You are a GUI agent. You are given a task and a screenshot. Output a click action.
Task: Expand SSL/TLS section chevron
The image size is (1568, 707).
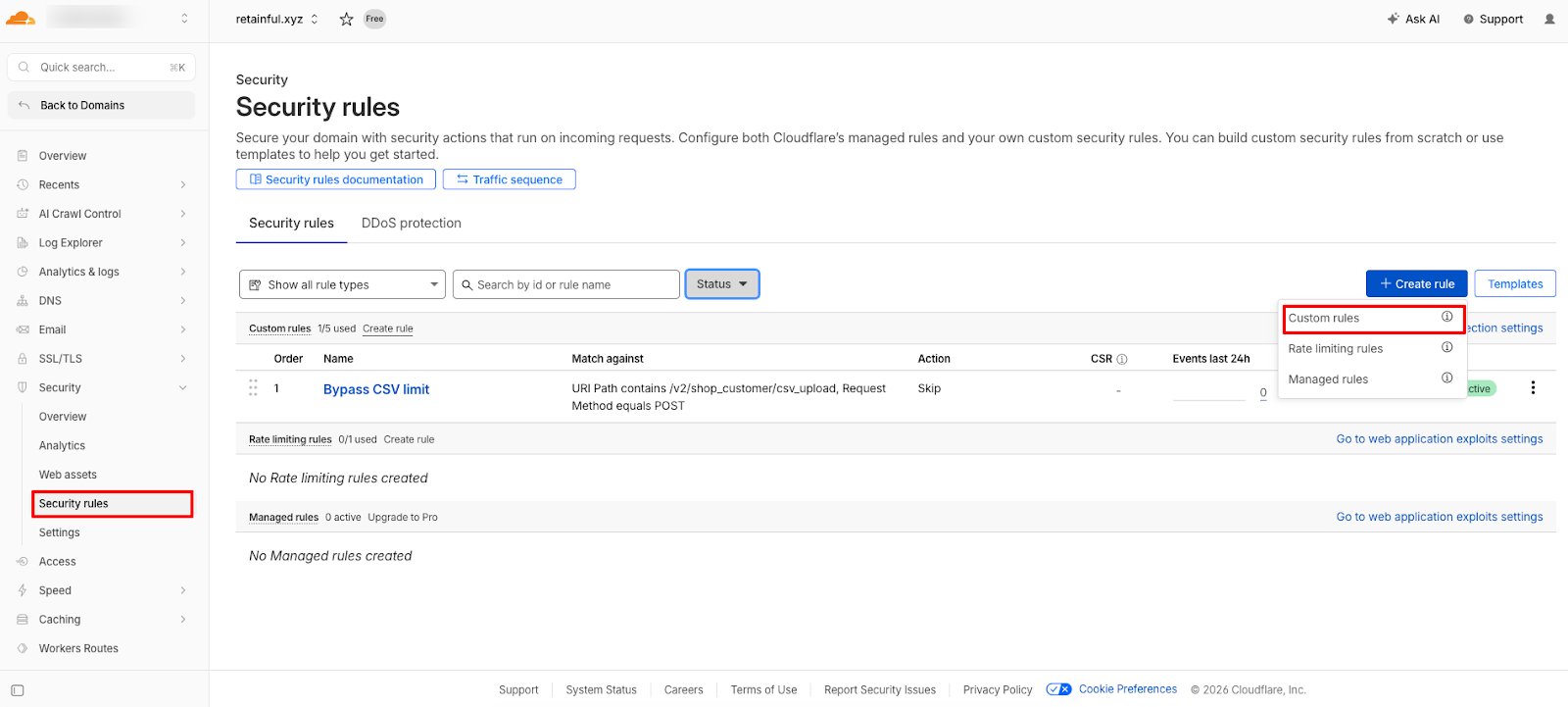(x=183, y=359)
